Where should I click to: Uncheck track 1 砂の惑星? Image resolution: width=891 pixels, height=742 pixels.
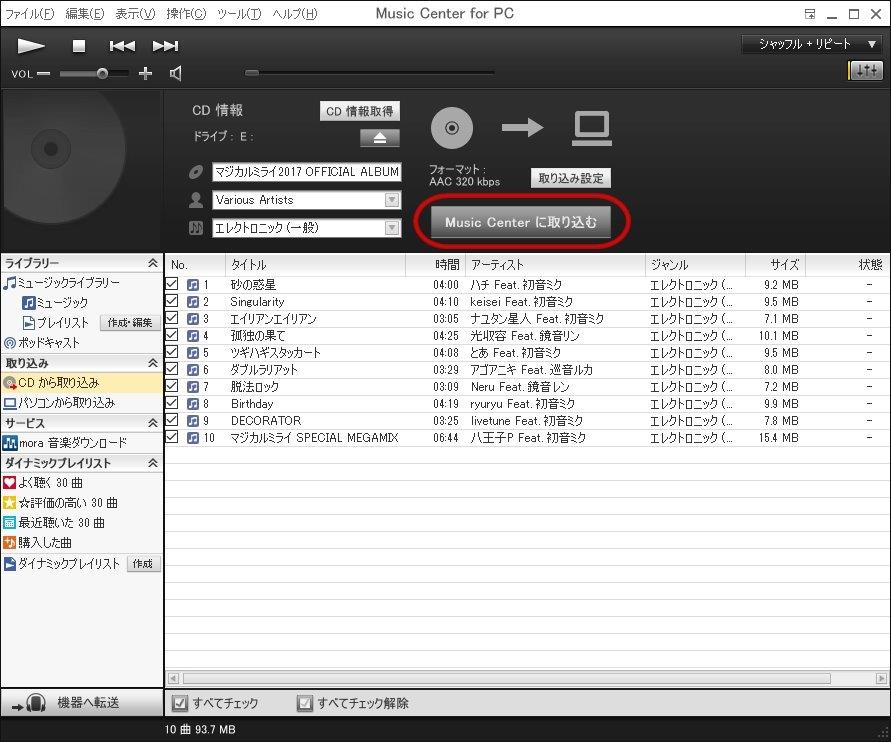tap(172, 285)
